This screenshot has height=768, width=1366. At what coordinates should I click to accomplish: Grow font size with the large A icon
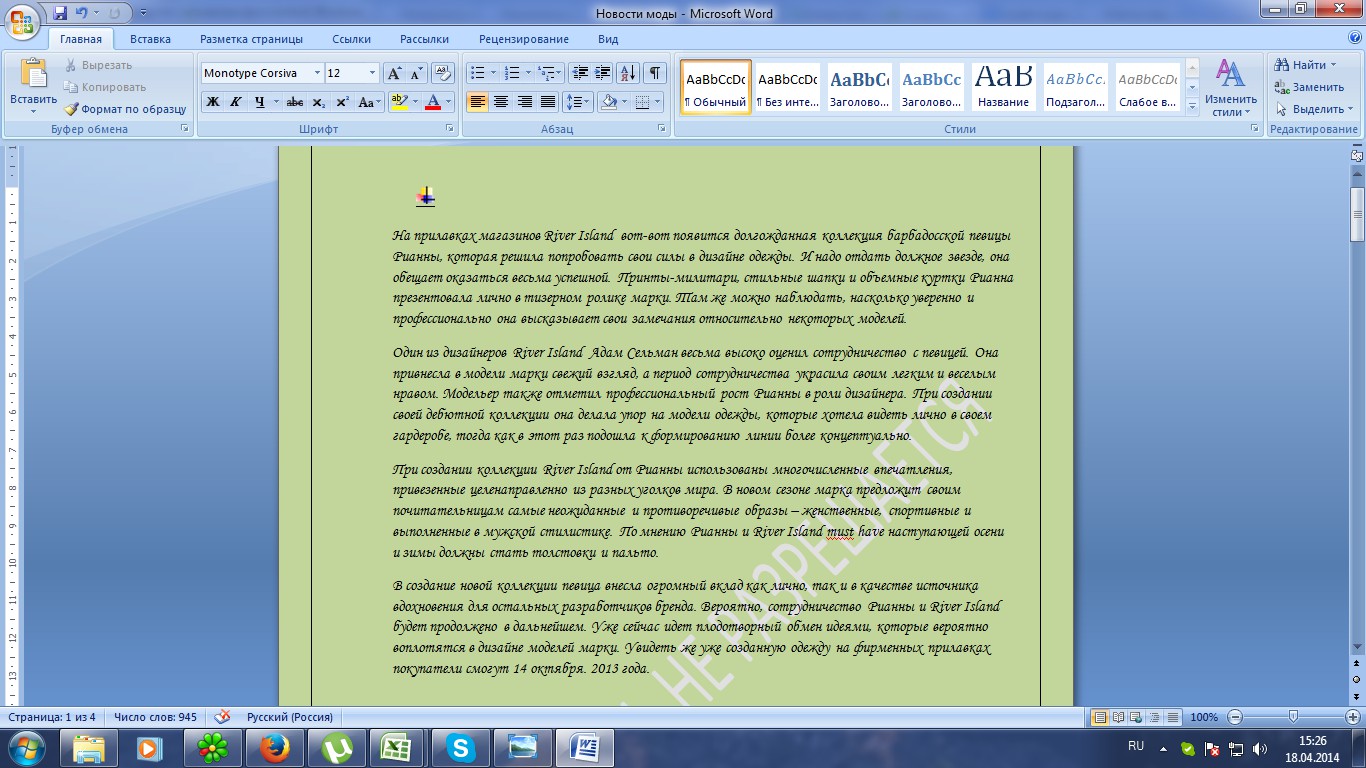tap(394, 73)
